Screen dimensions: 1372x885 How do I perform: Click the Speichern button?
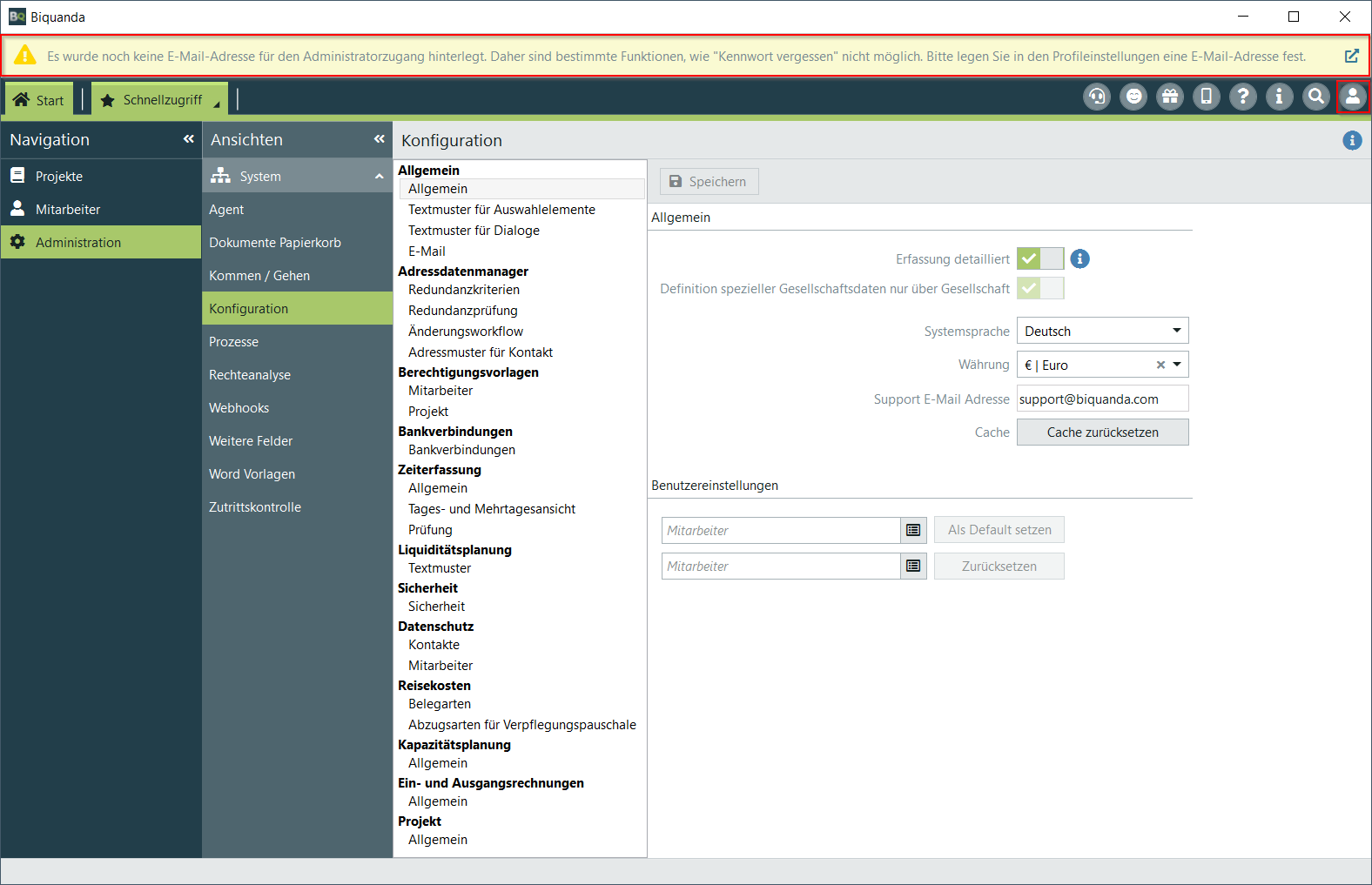tap(709, 182)
